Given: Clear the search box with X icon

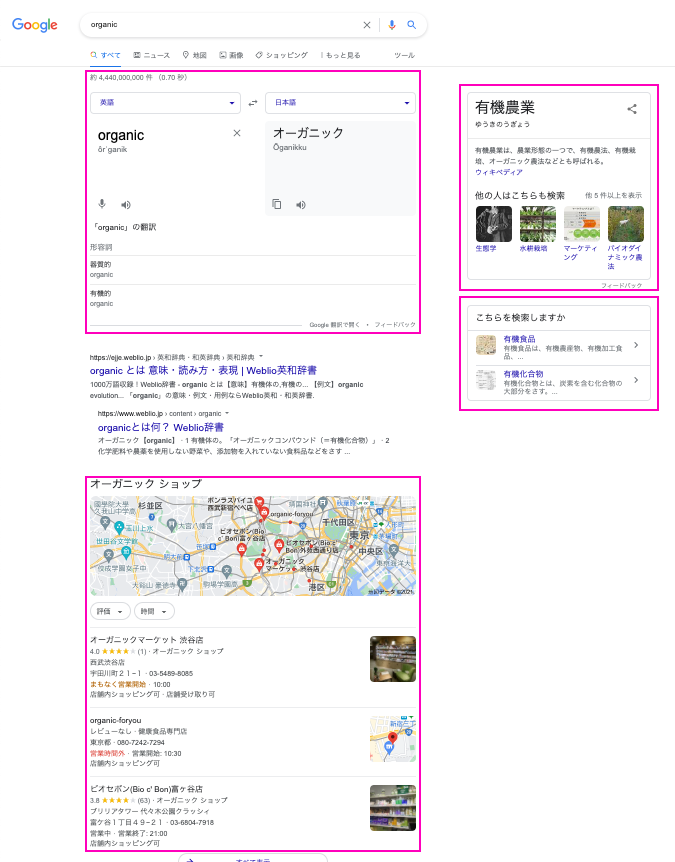Looking at the screenshot, I should (x=367, y=25).
